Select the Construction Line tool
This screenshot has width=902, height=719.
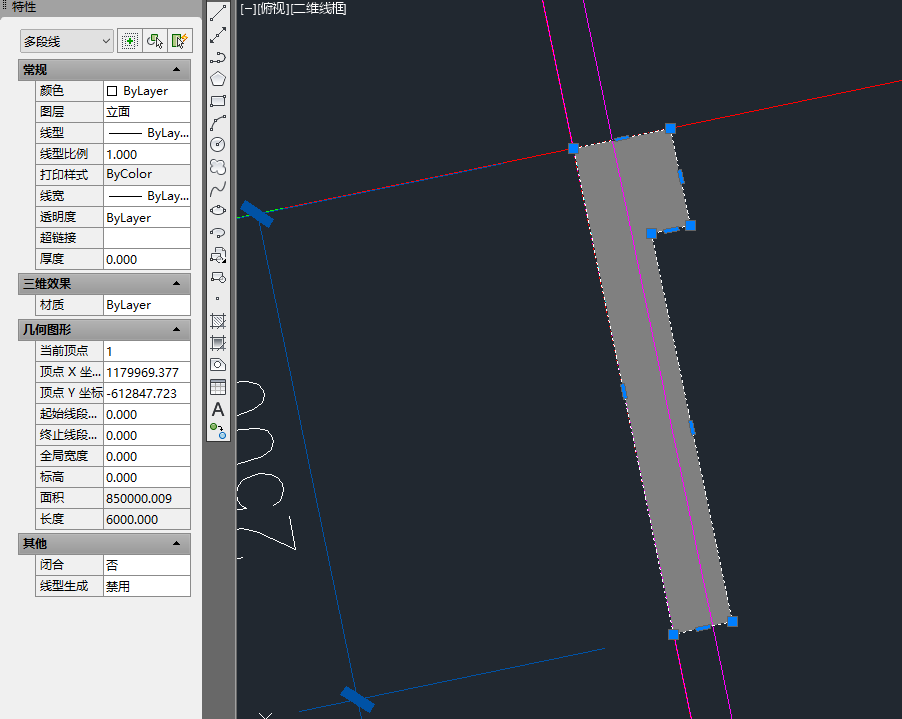click(218, 35)
